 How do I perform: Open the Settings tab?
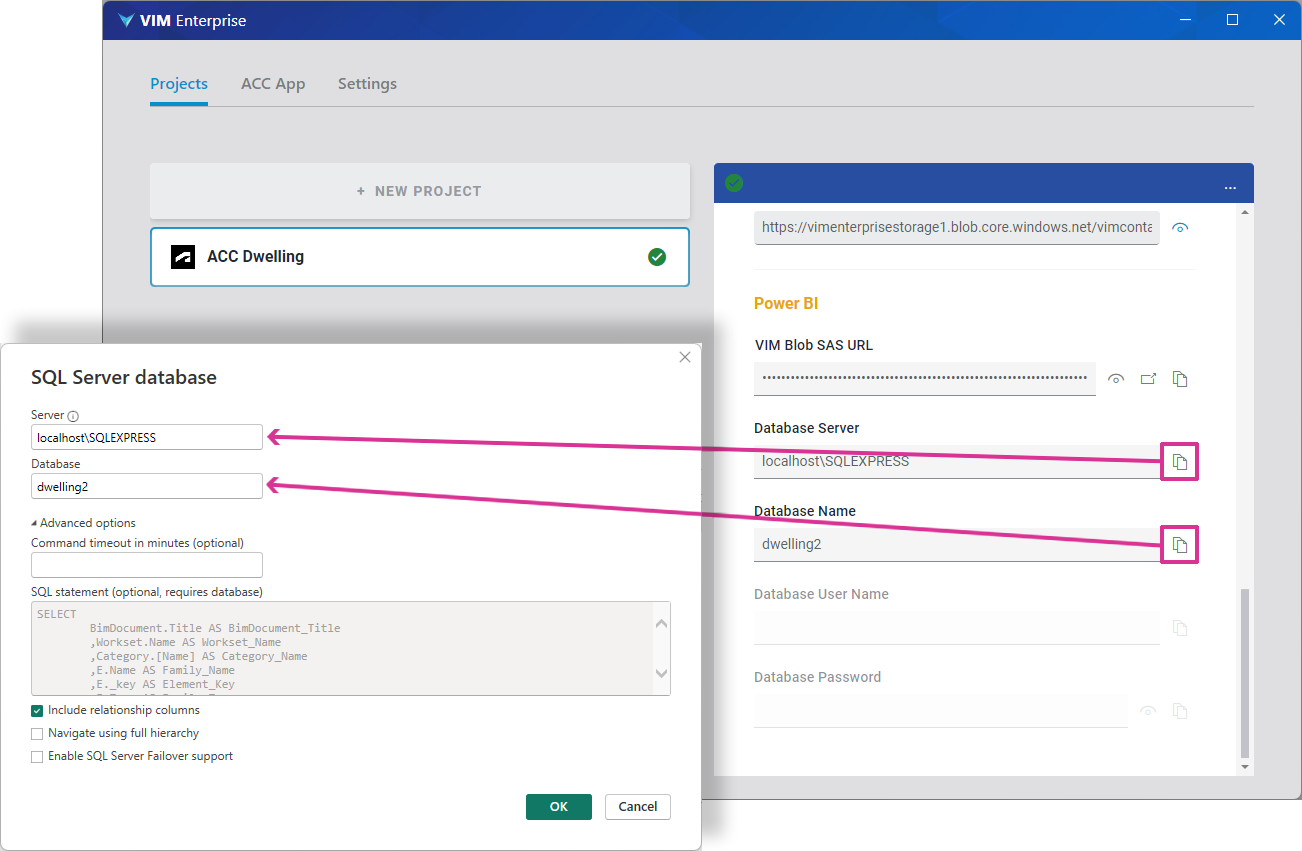coord(367,84)
